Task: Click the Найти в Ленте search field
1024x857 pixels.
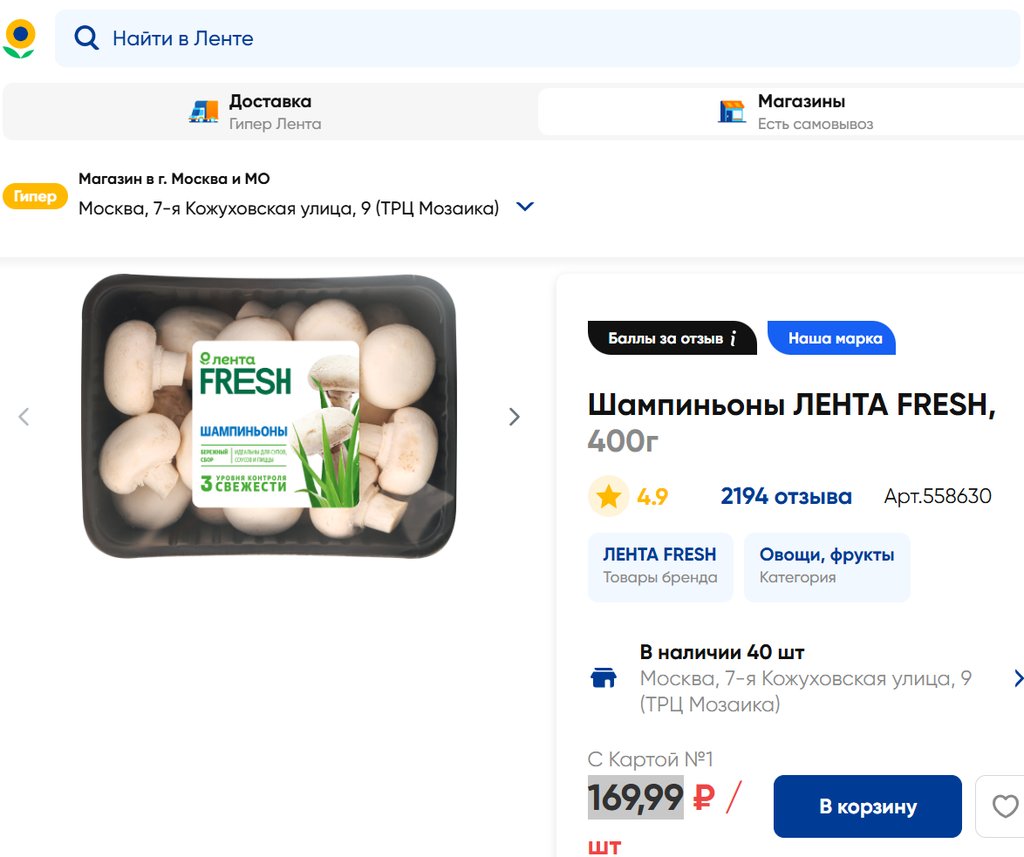Action: coord(540,39)
